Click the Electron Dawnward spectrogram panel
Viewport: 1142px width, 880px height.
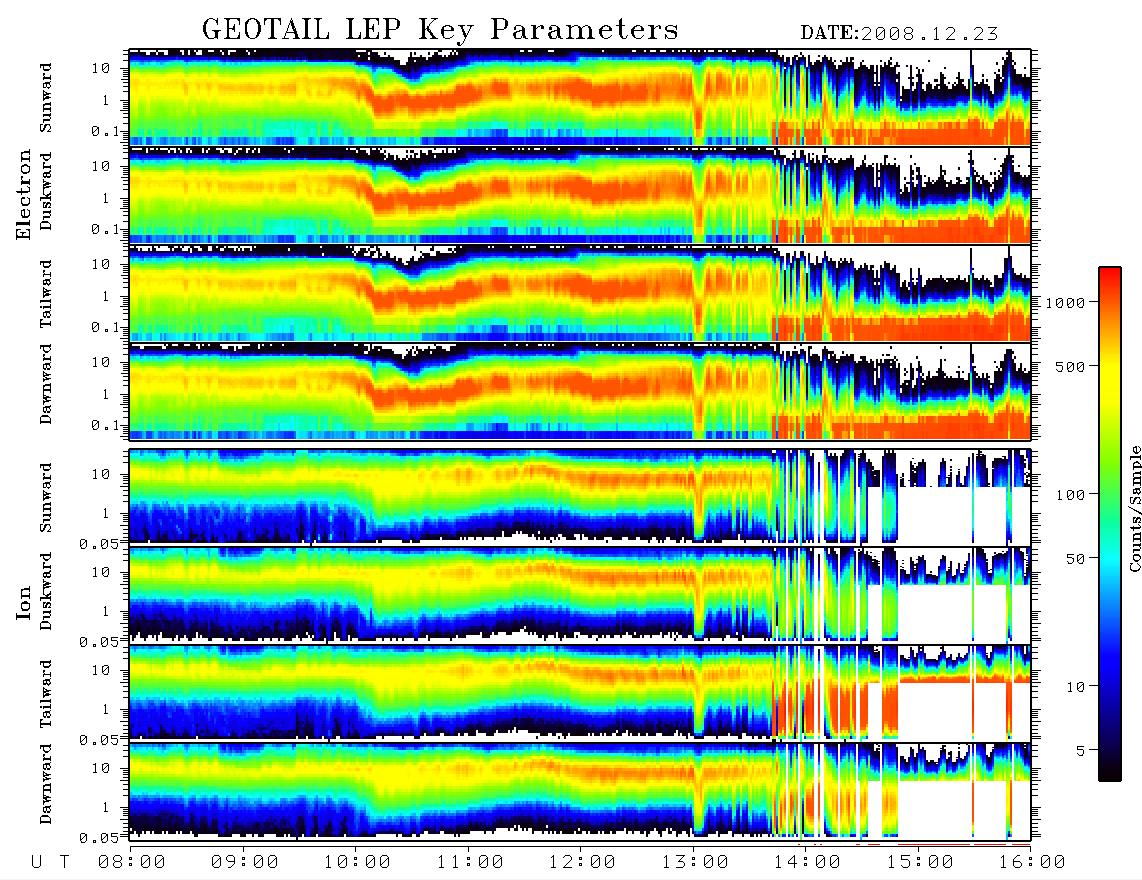[580, 391]
